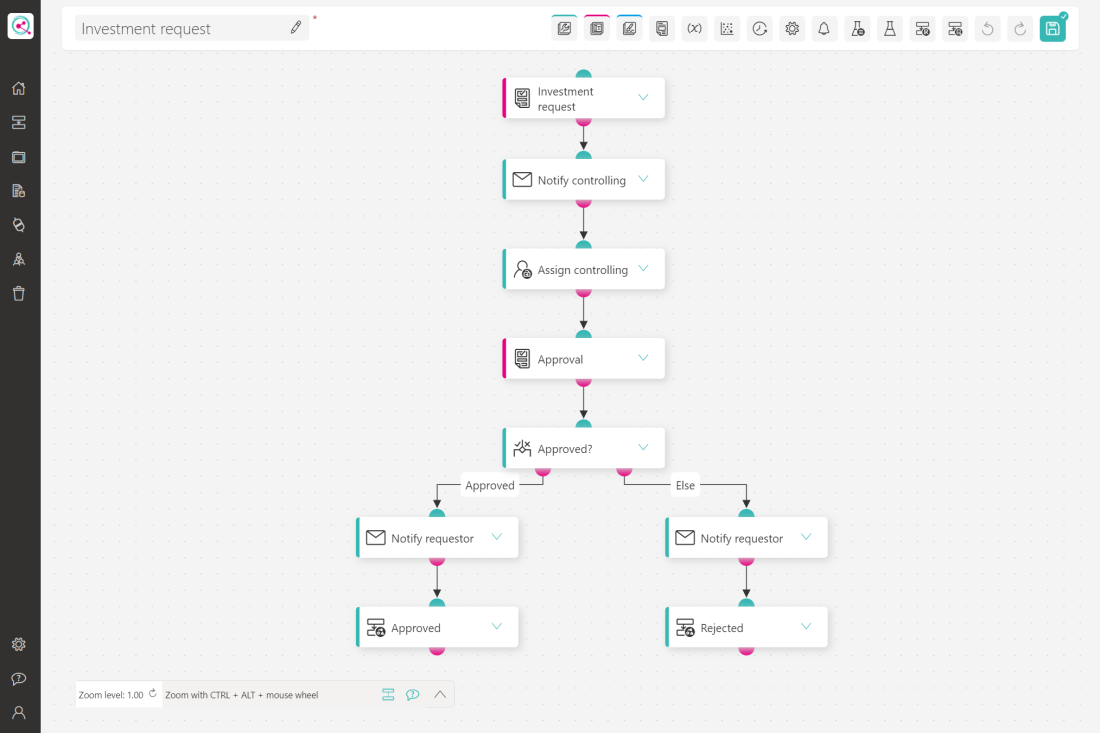Toggle the minimap icon near zoom controls
The image size is (1100, 733).
(x=388, y=694)
